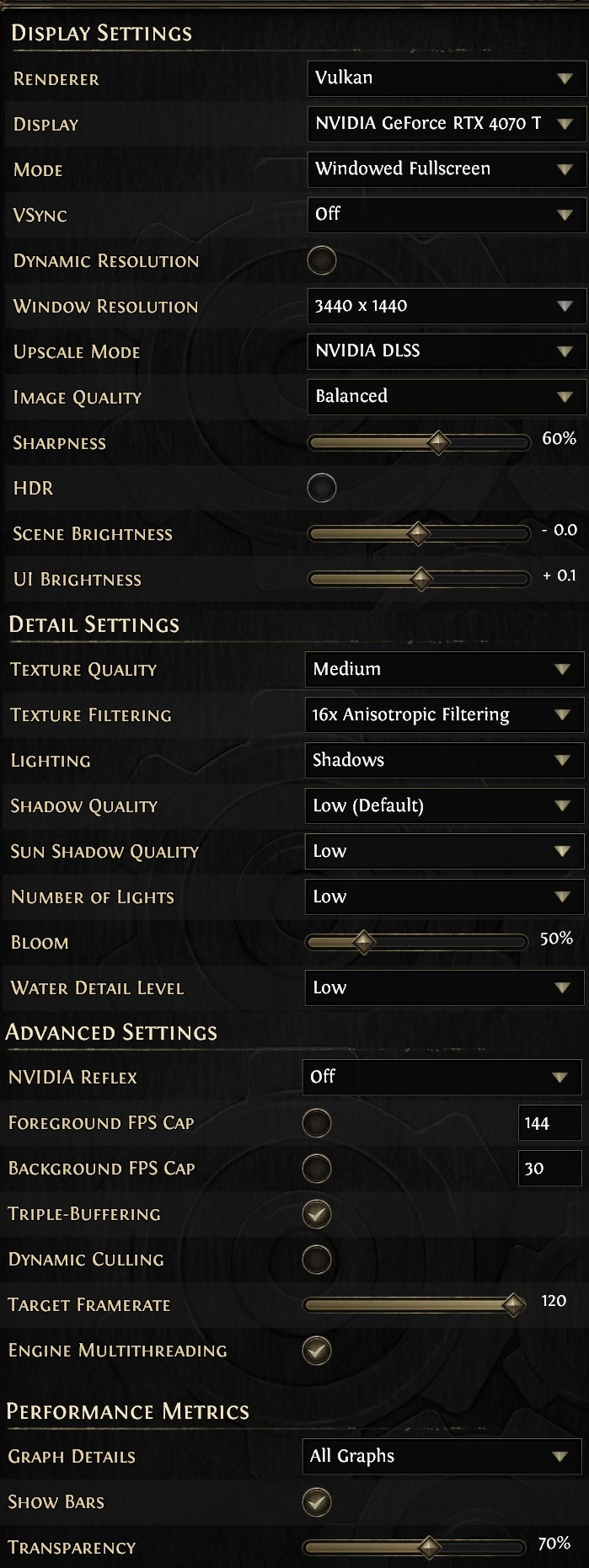Viewport: 589px width, 1568px height.
Task: Open the Texture Quality Medium dropdown
Action: pyautogui.click(x=443, y=670)
